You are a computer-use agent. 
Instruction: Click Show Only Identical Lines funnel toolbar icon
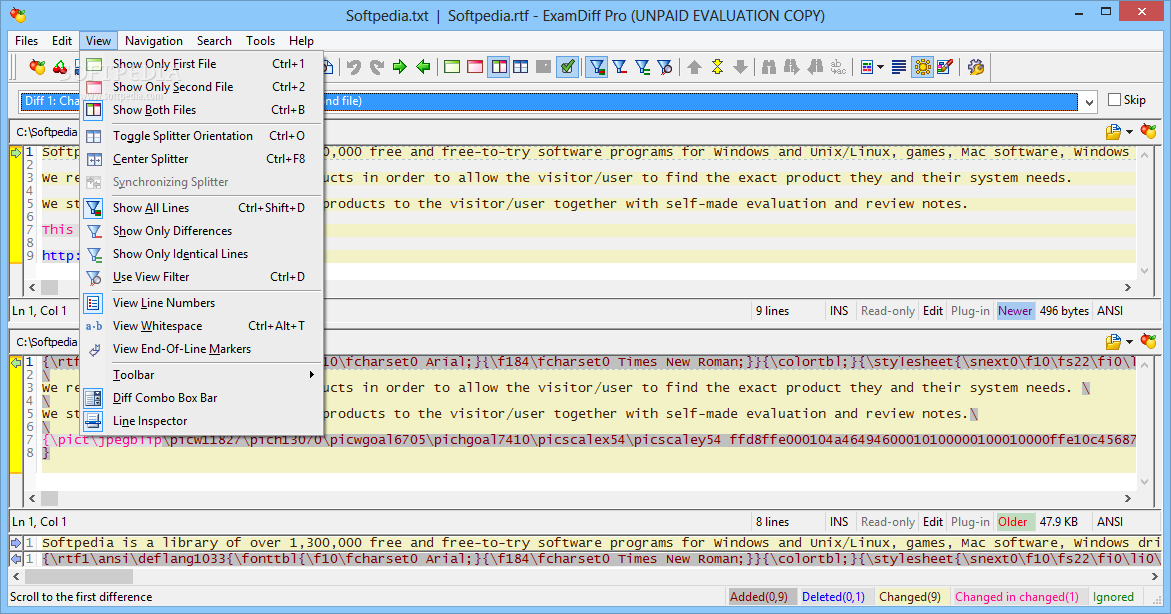click(x=642, y=67)
